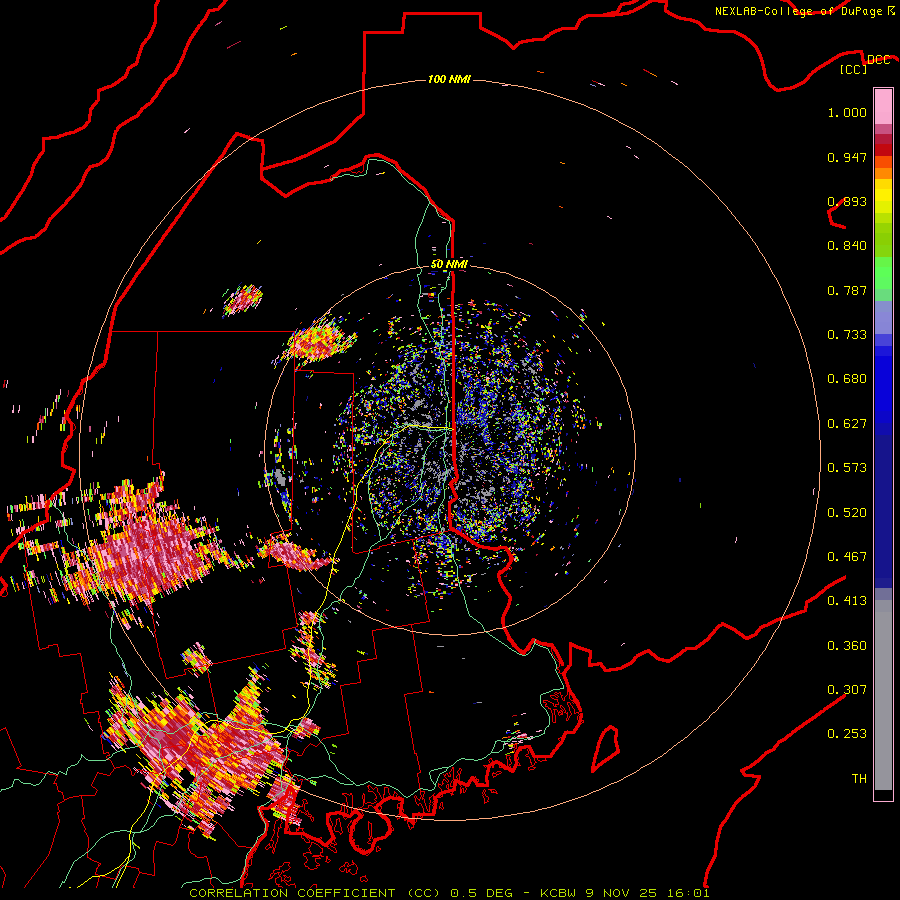
Task: Click the DCC label above the color bar
Action: (x=878, y=60)
